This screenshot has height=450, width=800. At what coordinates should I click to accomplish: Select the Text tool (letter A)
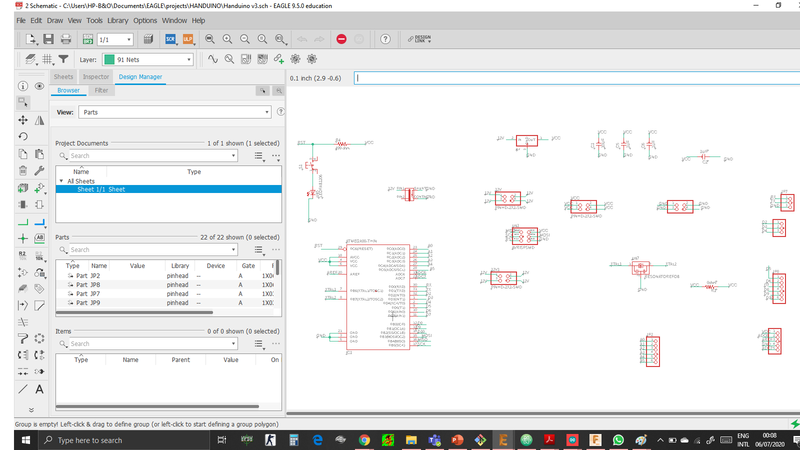40,389
